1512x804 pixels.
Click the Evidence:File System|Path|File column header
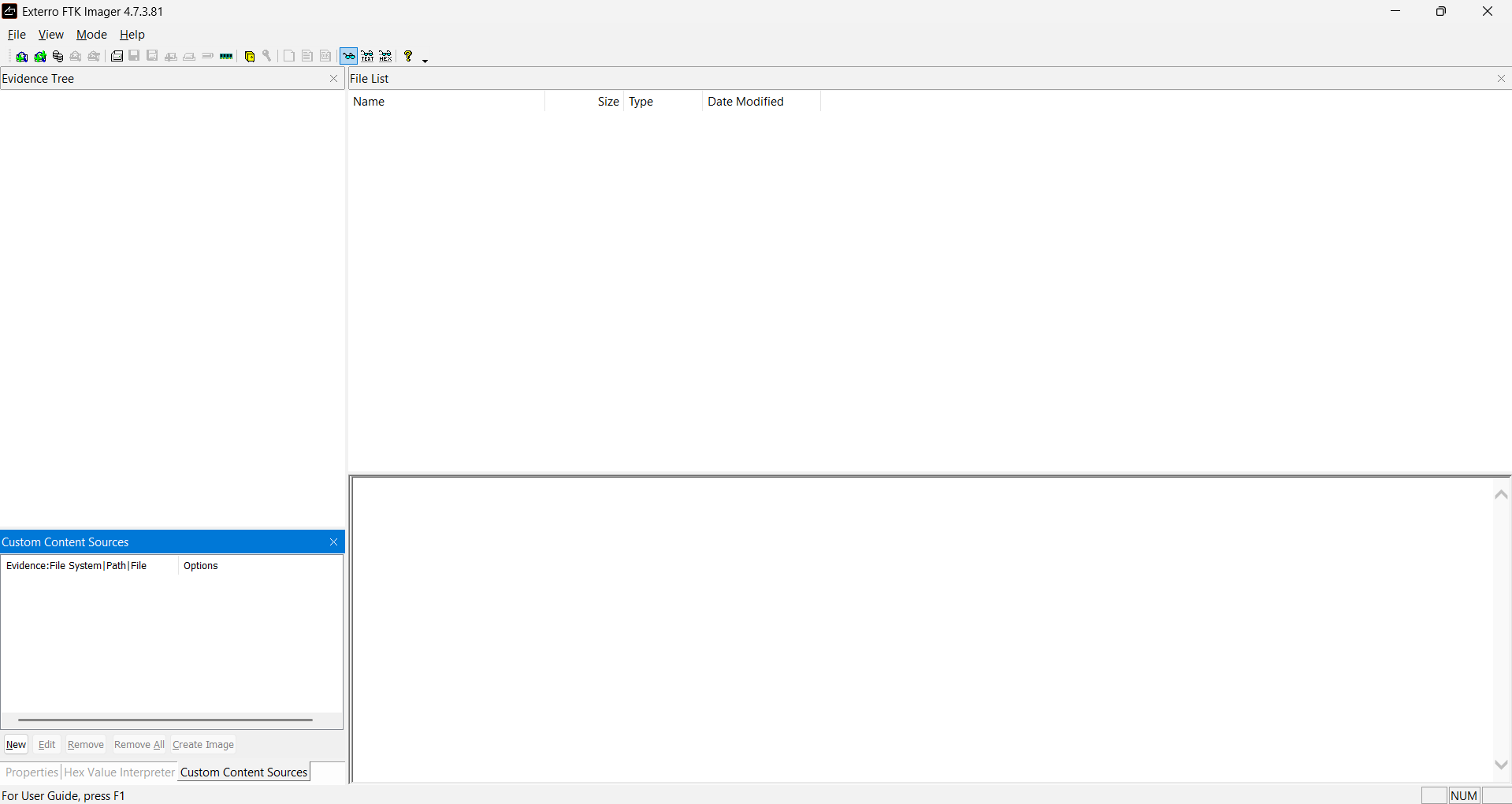(x=90, y=566)
